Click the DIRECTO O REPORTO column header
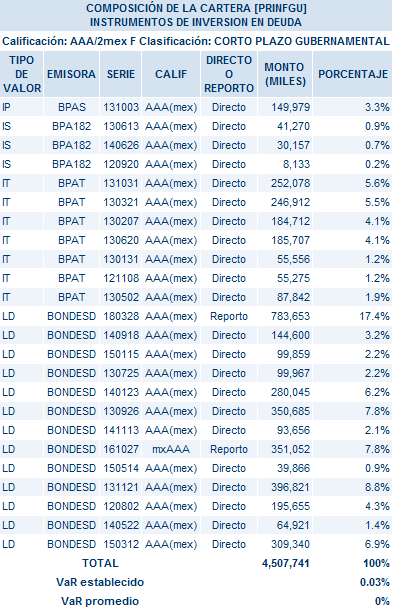Viewport: 394px width, 614px height. coord(229,74)
